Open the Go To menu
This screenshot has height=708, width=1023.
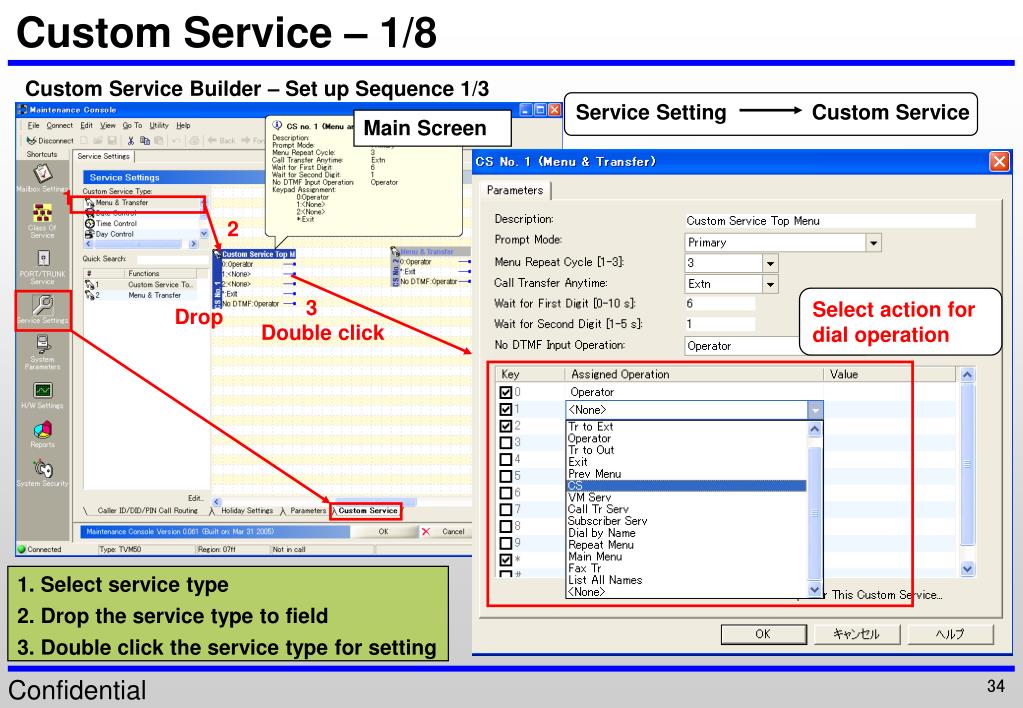(132, 125)
